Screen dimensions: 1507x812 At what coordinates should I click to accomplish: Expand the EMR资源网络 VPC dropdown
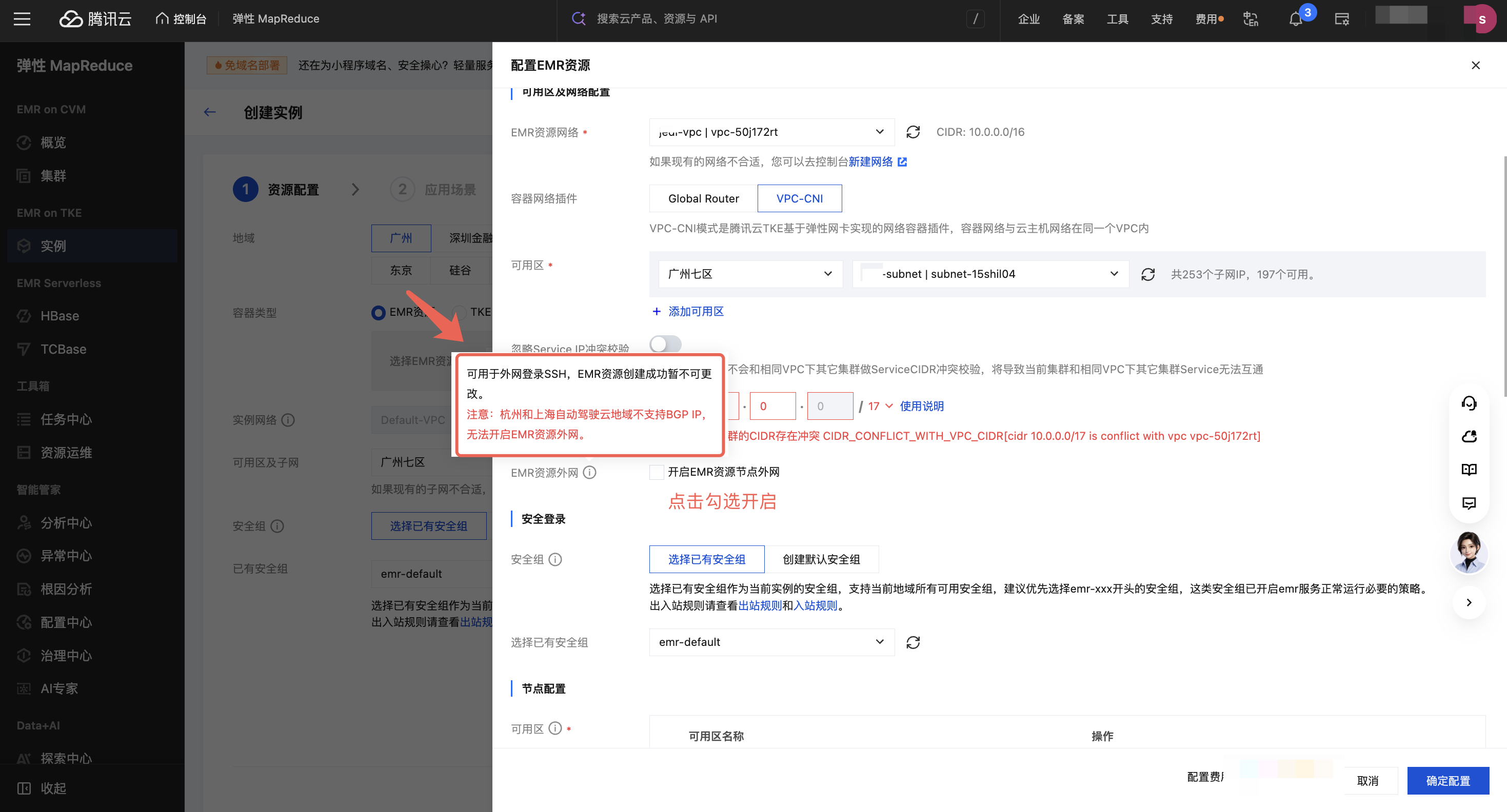coord(771,132)
